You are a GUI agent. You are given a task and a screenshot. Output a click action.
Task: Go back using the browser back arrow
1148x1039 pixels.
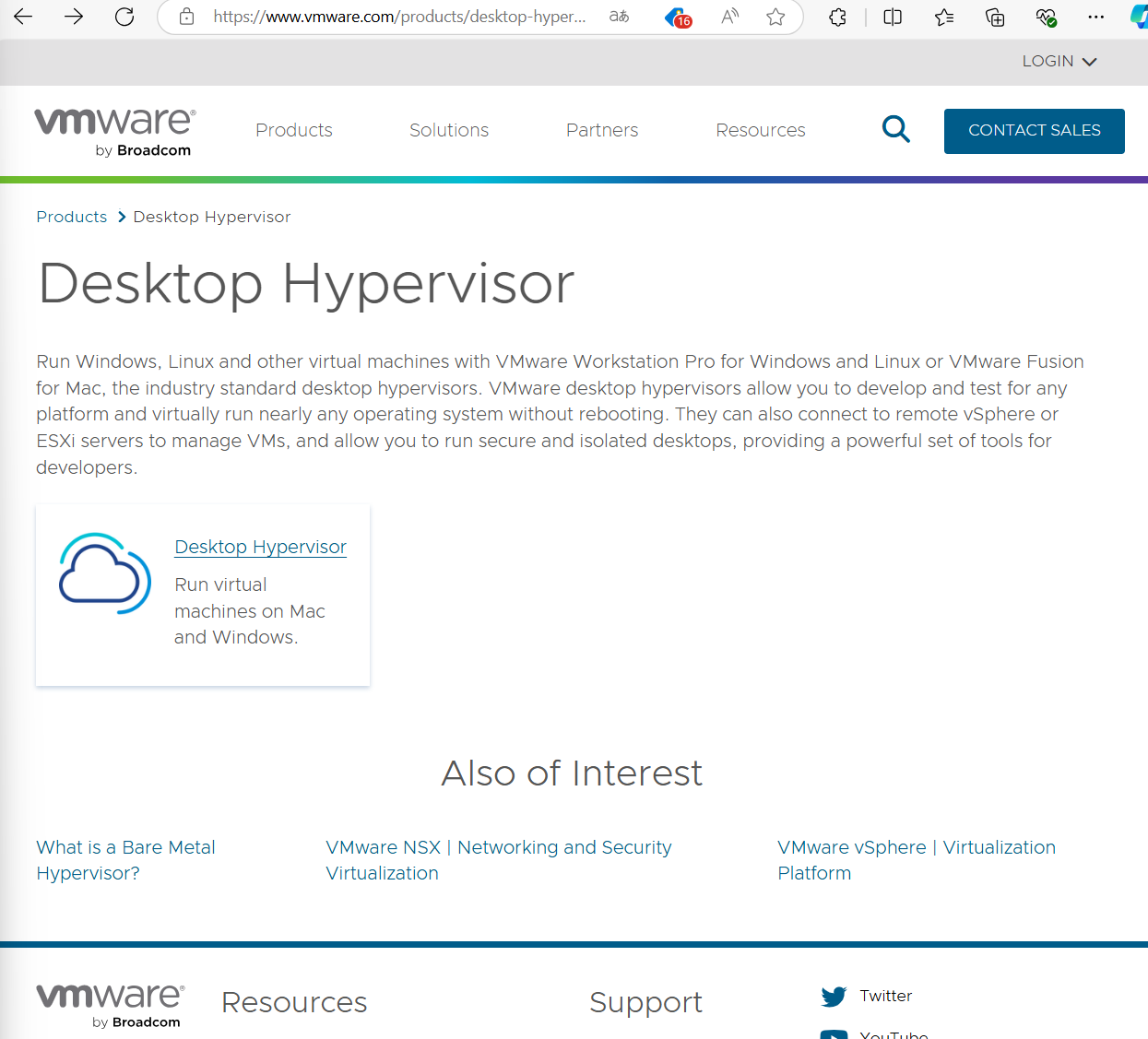click(x=23, y=17)
